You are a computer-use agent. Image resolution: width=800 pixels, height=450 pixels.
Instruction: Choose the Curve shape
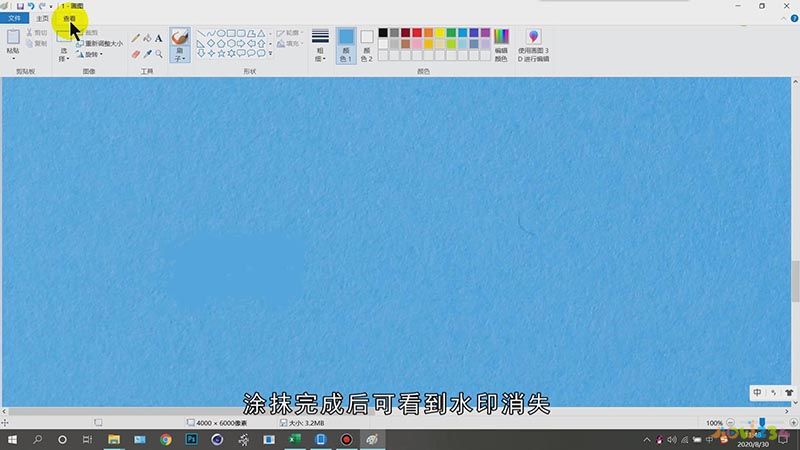click(x=211, y=33)
